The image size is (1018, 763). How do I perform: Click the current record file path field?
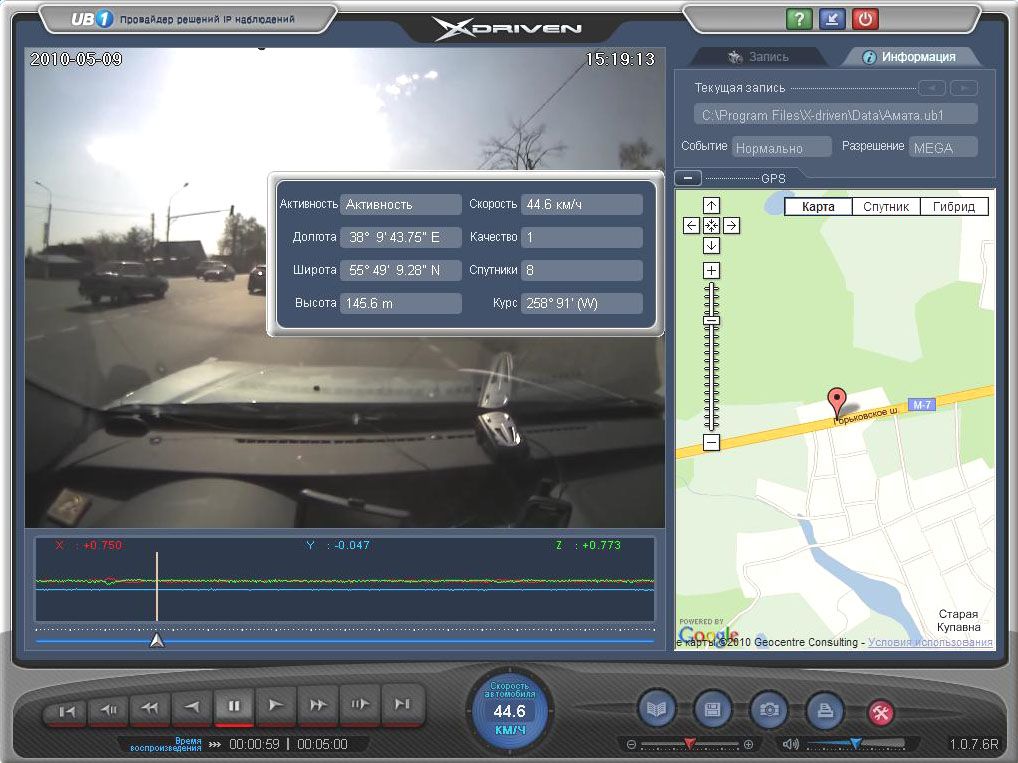click(836, 115)
